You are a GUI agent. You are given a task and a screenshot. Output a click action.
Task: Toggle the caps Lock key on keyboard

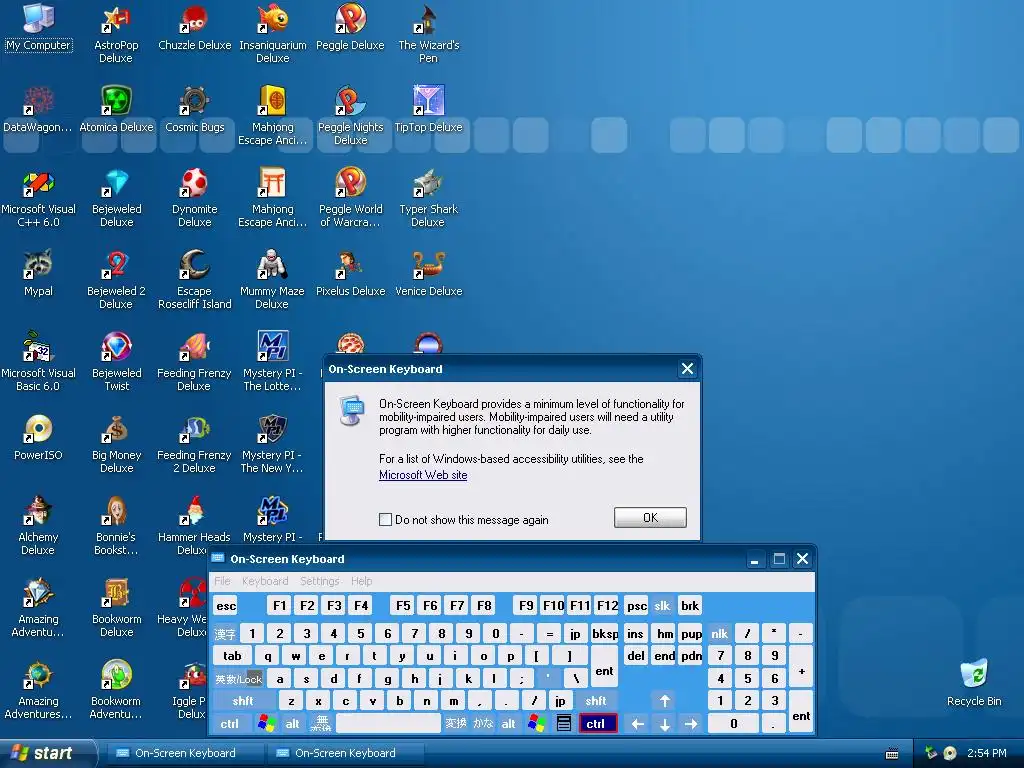(x=238, y=679)
